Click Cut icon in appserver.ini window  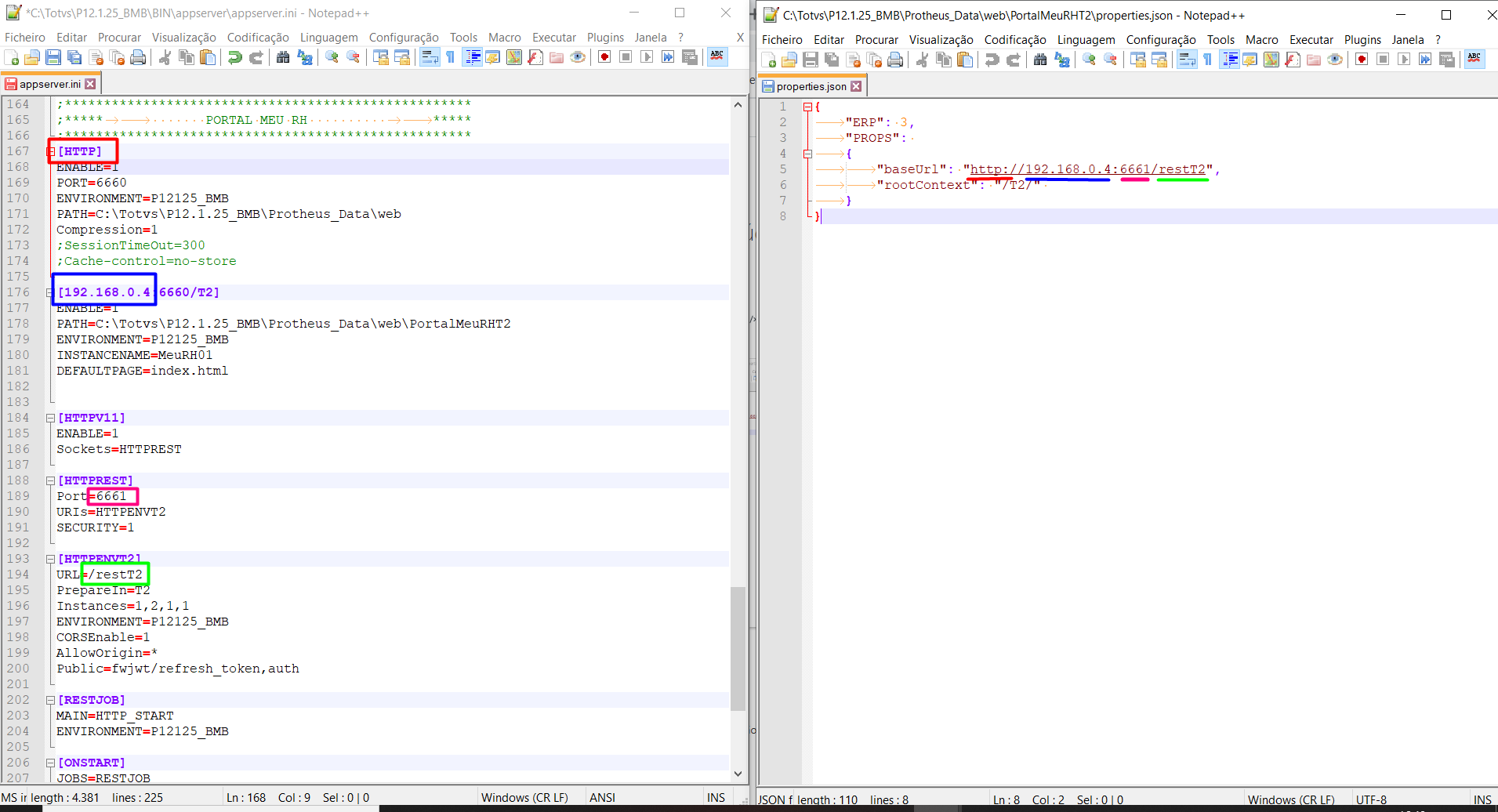[165, 57]
